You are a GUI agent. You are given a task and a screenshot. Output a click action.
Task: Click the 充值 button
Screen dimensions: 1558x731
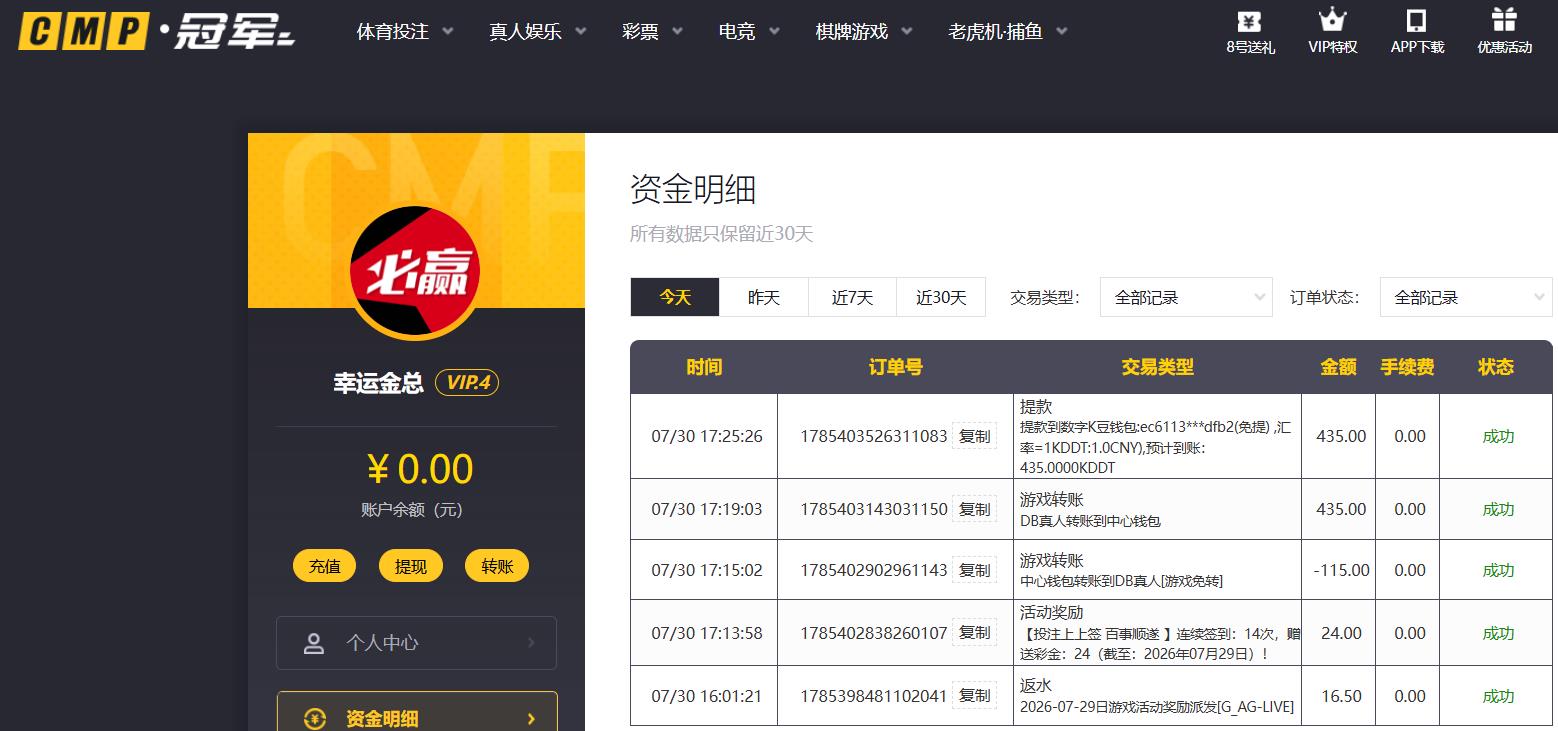coord(325,566)
